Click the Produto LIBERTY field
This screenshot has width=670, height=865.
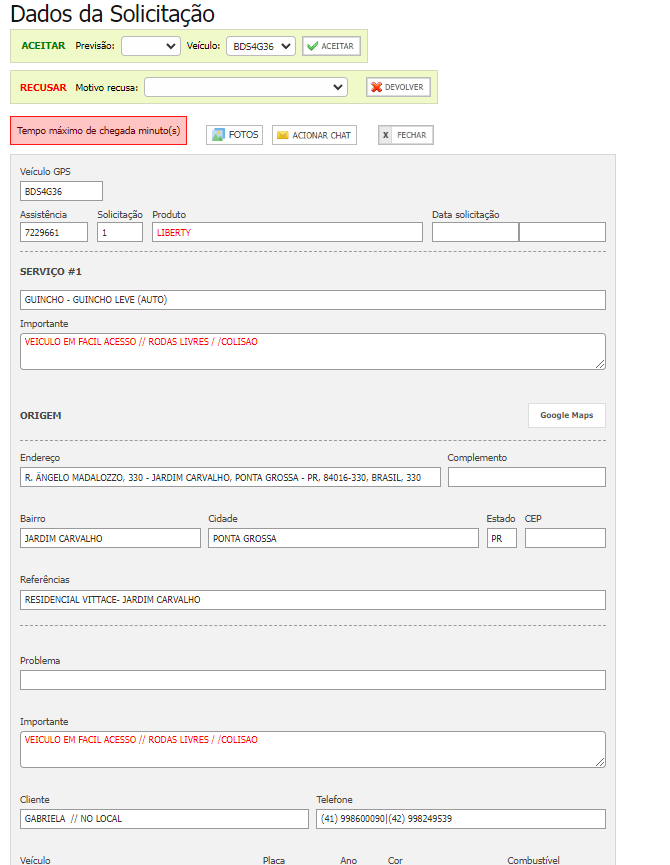coord(287,232)
